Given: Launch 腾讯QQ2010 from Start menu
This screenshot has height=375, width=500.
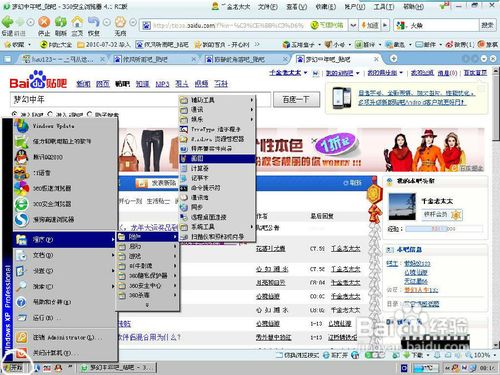Looking at the screenshot, I should coord(65,157).
